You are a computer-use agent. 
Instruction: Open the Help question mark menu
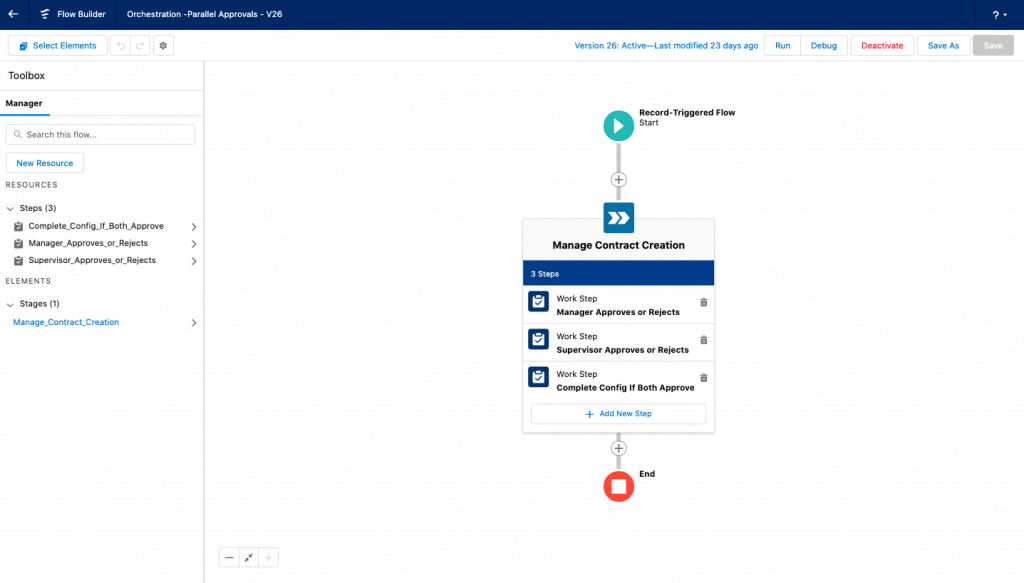pos(996,14)
